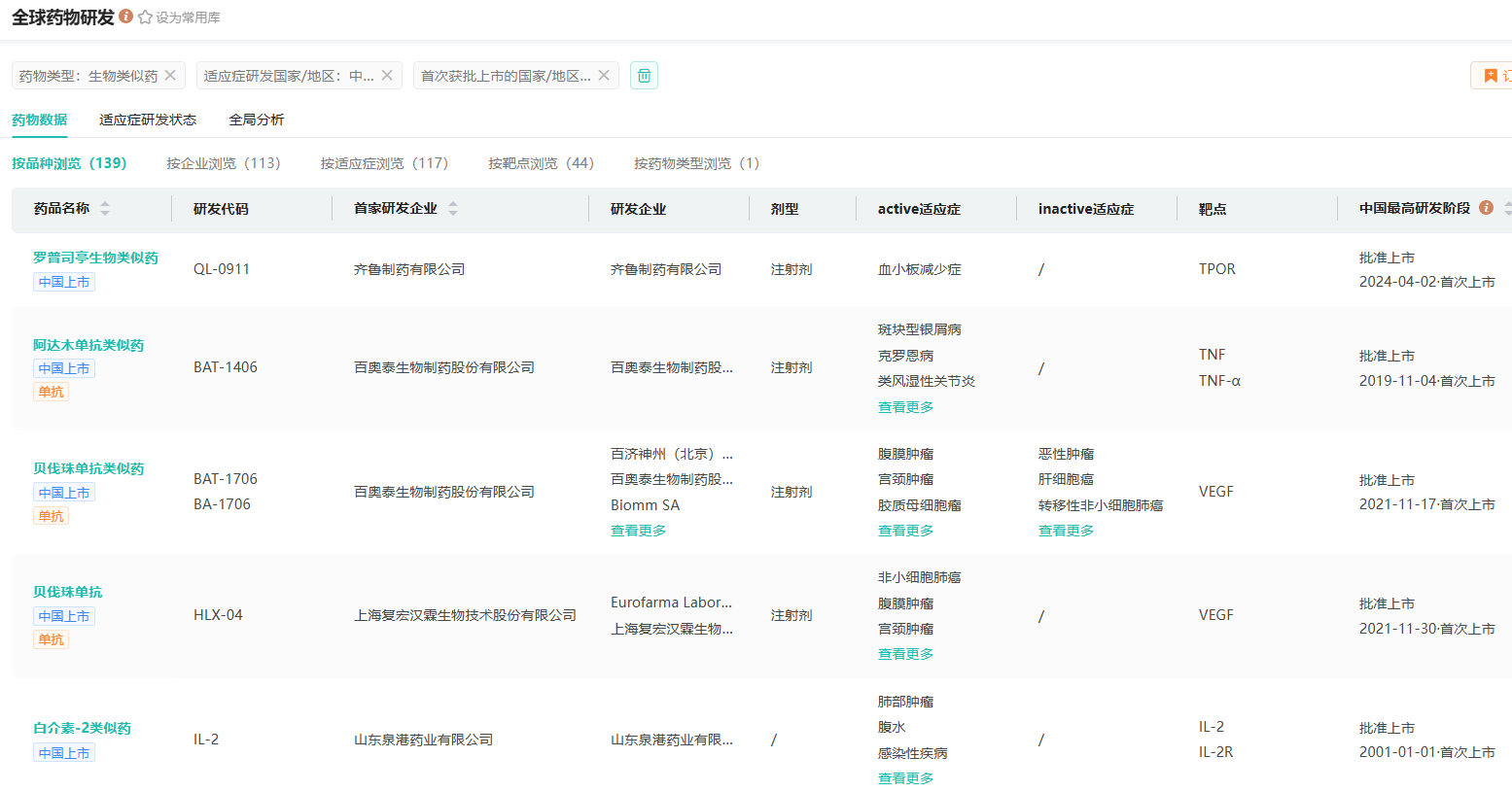Sort by 药品名称 column arrows
The image size is (1512, 792).
coord(105,208)
